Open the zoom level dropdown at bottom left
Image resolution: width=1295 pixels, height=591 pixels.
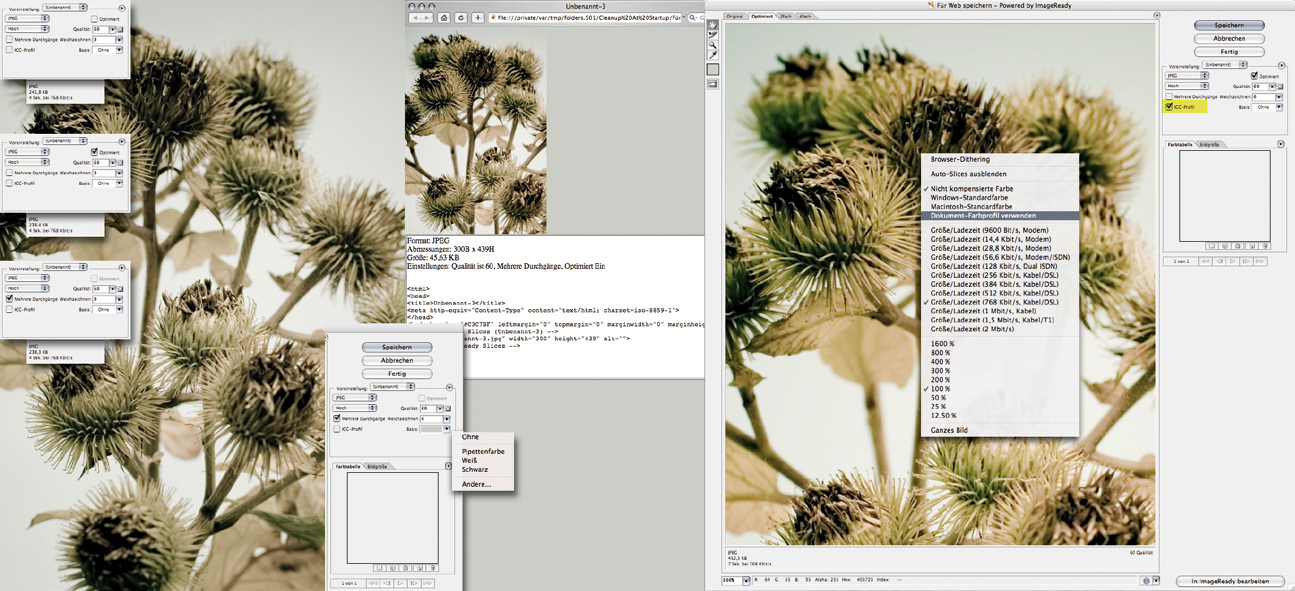(x=746, y=581)
